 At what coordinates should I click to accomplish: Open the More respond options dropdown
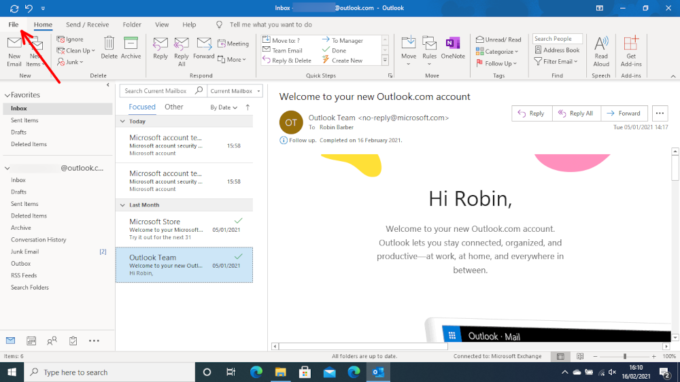click(x=232, y=59)
